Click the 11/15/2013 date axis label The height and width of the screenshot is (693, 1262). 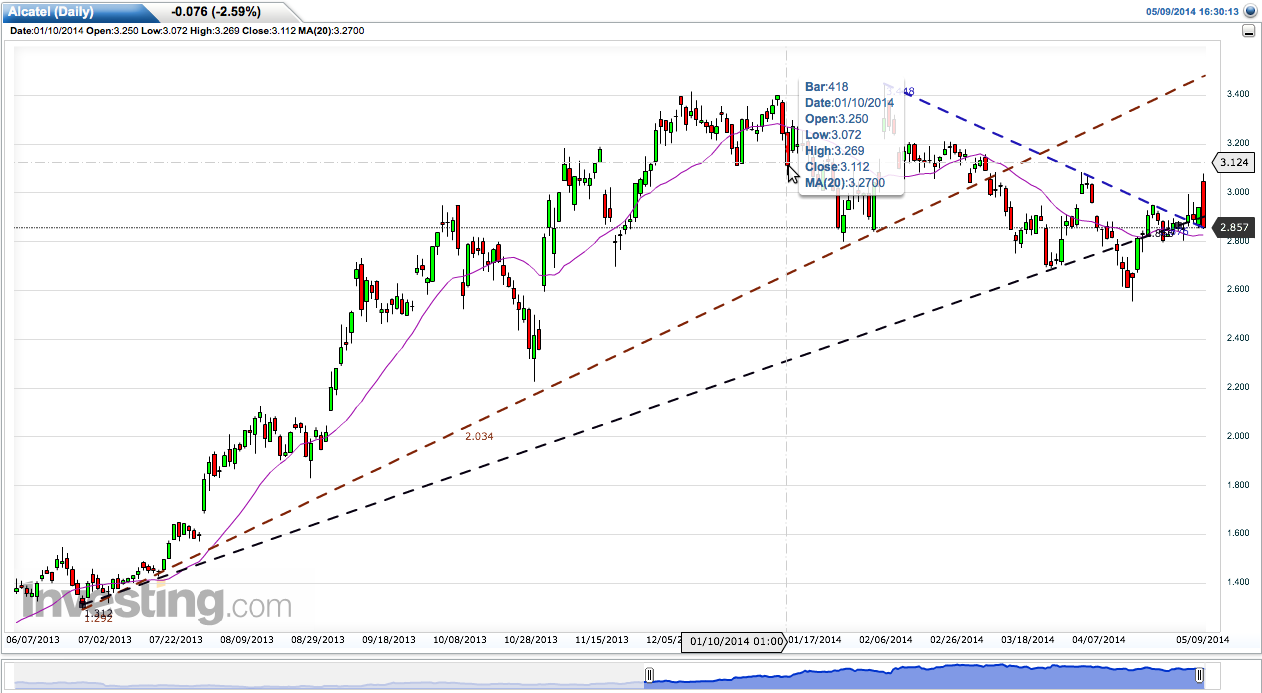tap(603, 639)
